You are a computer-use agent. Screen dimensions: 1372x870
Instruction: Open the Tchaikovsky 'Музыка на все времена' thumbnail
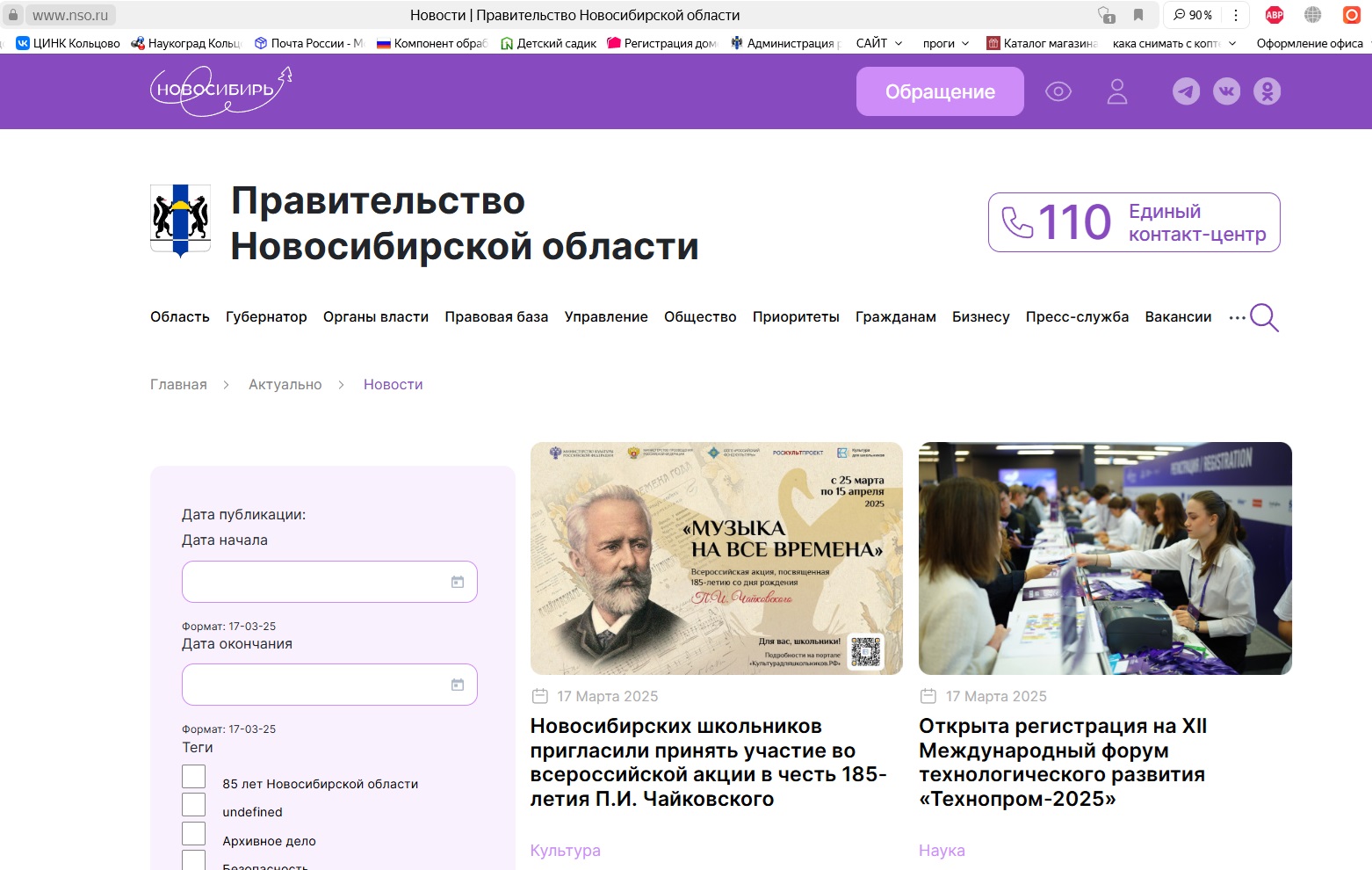click(x=717, y=558)
